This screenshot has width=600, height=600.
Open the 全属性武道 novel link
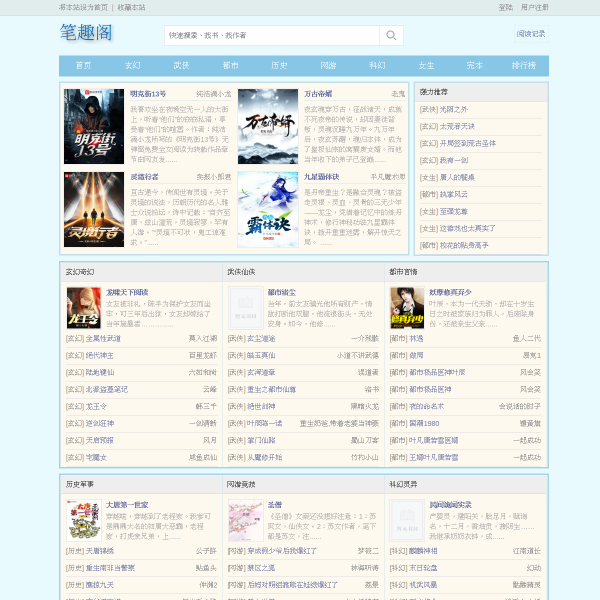pyautogui.click(x=103, y=339)
